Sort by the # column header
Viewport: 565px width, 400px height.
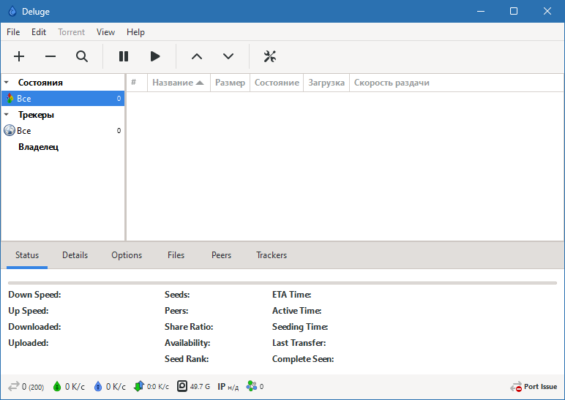click(x=137, y=83)
